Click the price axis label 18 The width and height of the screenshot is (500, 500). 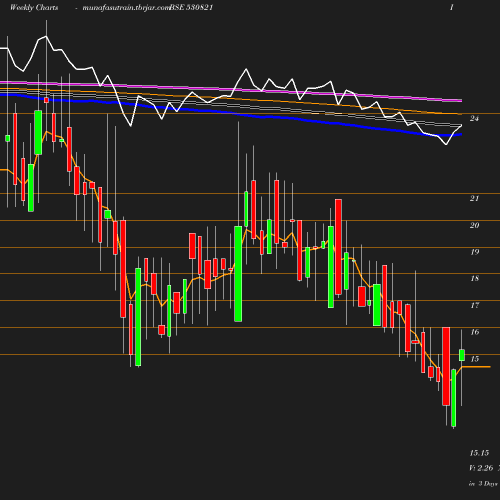(x=474, y=279)
